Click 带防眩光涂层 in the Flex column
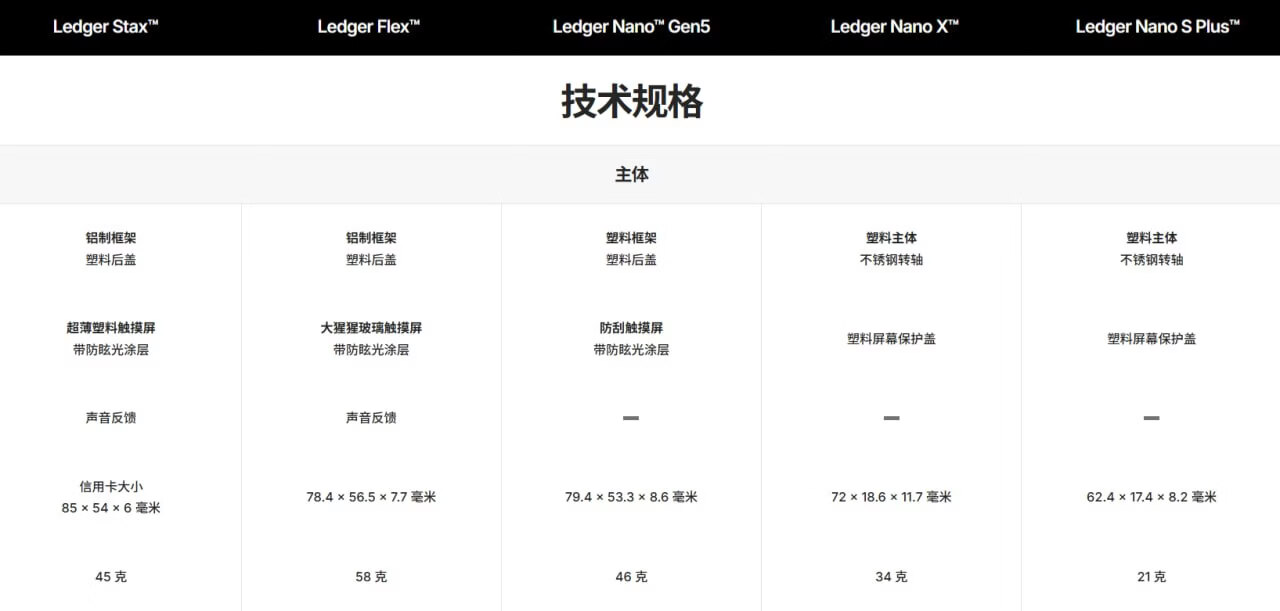The height and width of the screenshot is (611, 1280). pyautogui.click(x=371, y=350)
